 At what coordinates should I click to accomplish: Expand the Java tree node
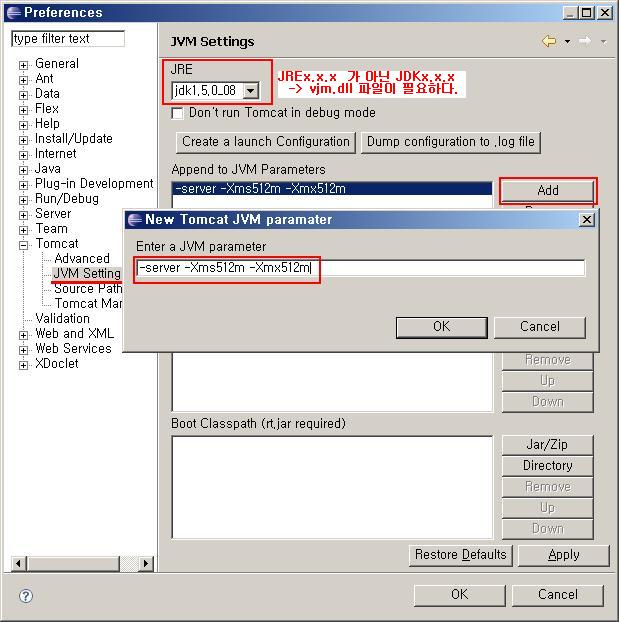coord(23,170)
